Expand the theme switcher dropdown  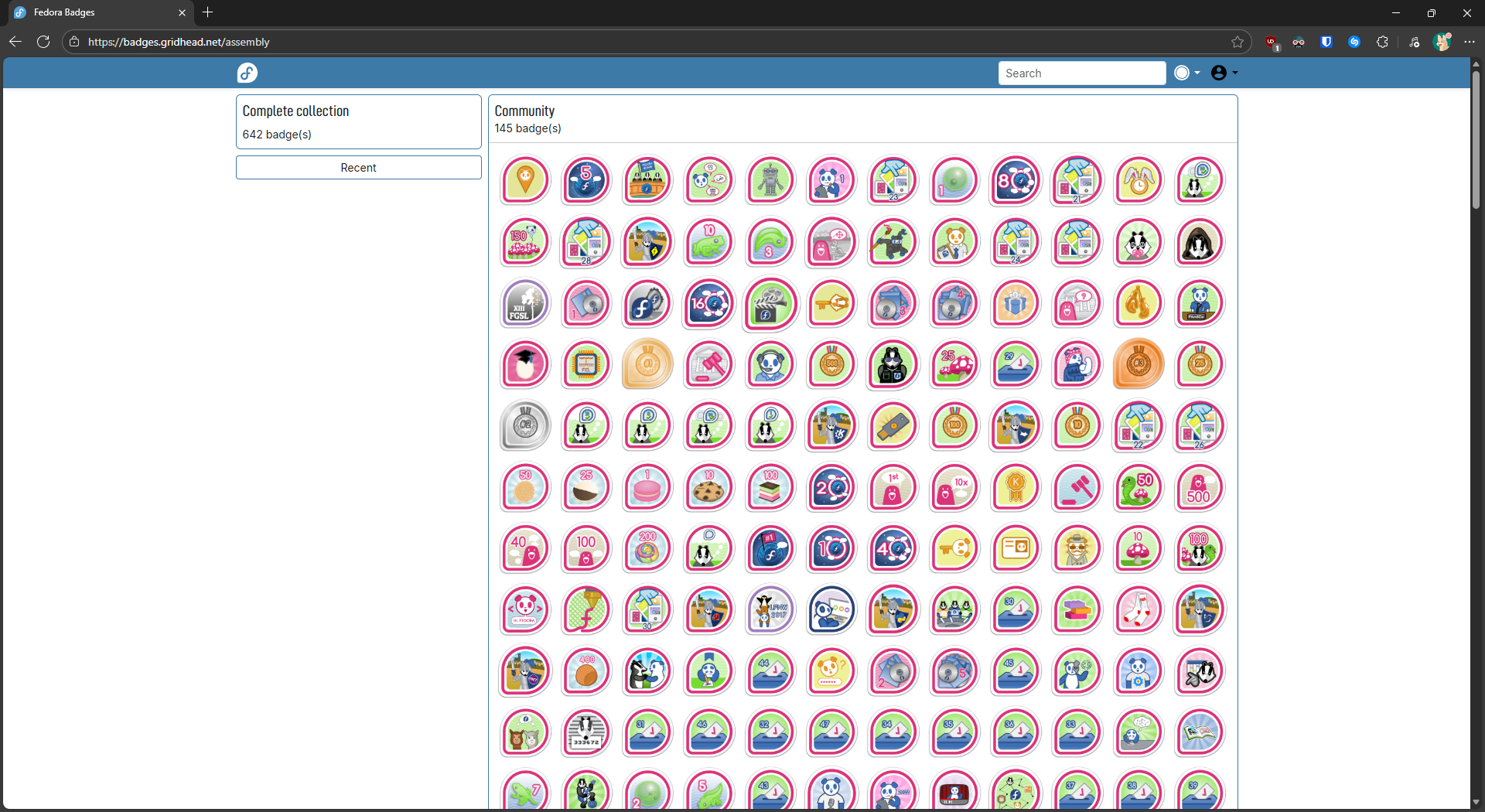pos(1187,73)
